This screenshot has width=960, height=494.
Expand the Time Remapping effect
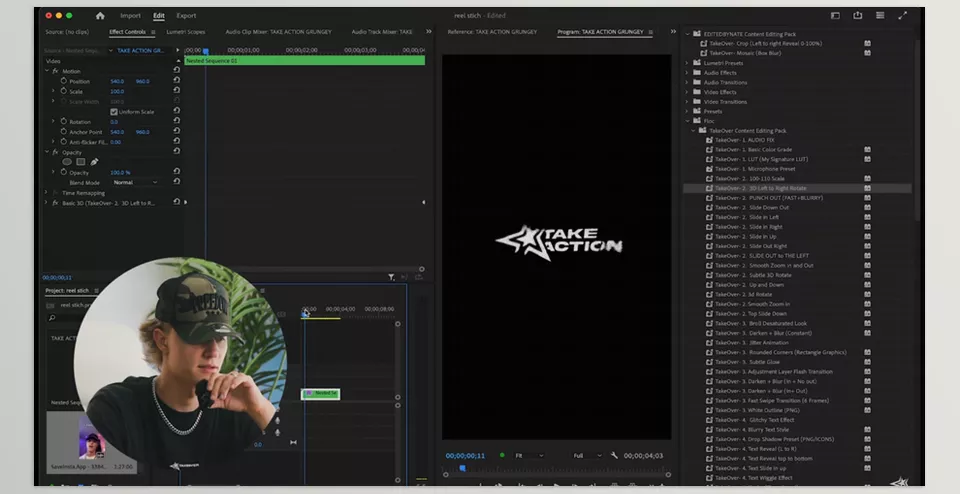46,193
